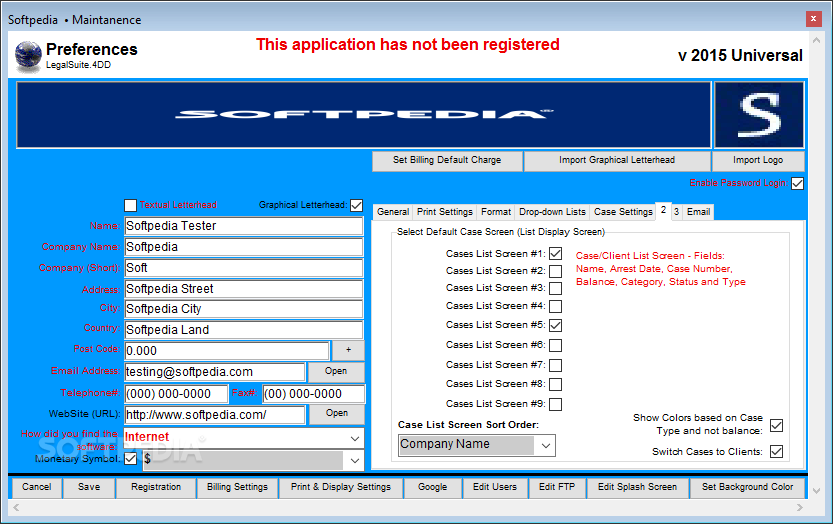Click the Softpedia letterhead banner image
The height and width of the screenshot is (524, 833).
363,115
